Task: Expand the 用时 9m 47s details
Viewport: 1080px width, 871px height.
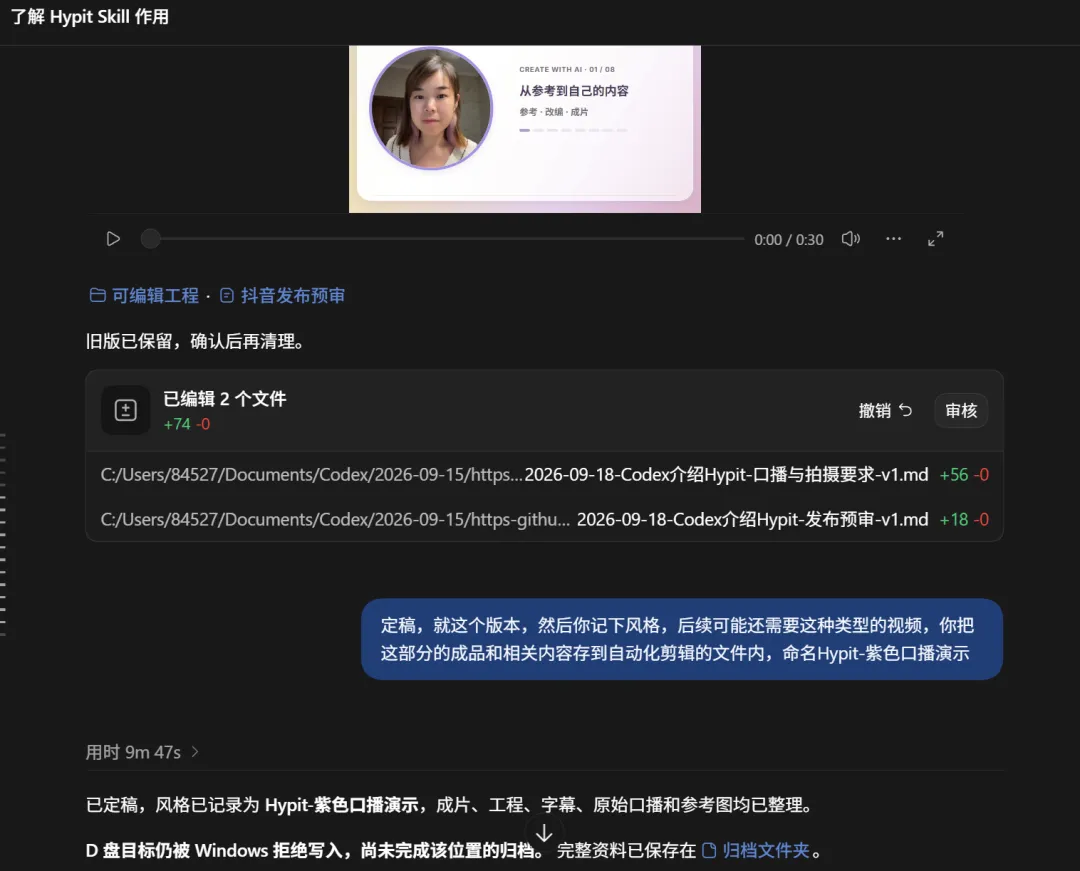Action: point(143,752)
